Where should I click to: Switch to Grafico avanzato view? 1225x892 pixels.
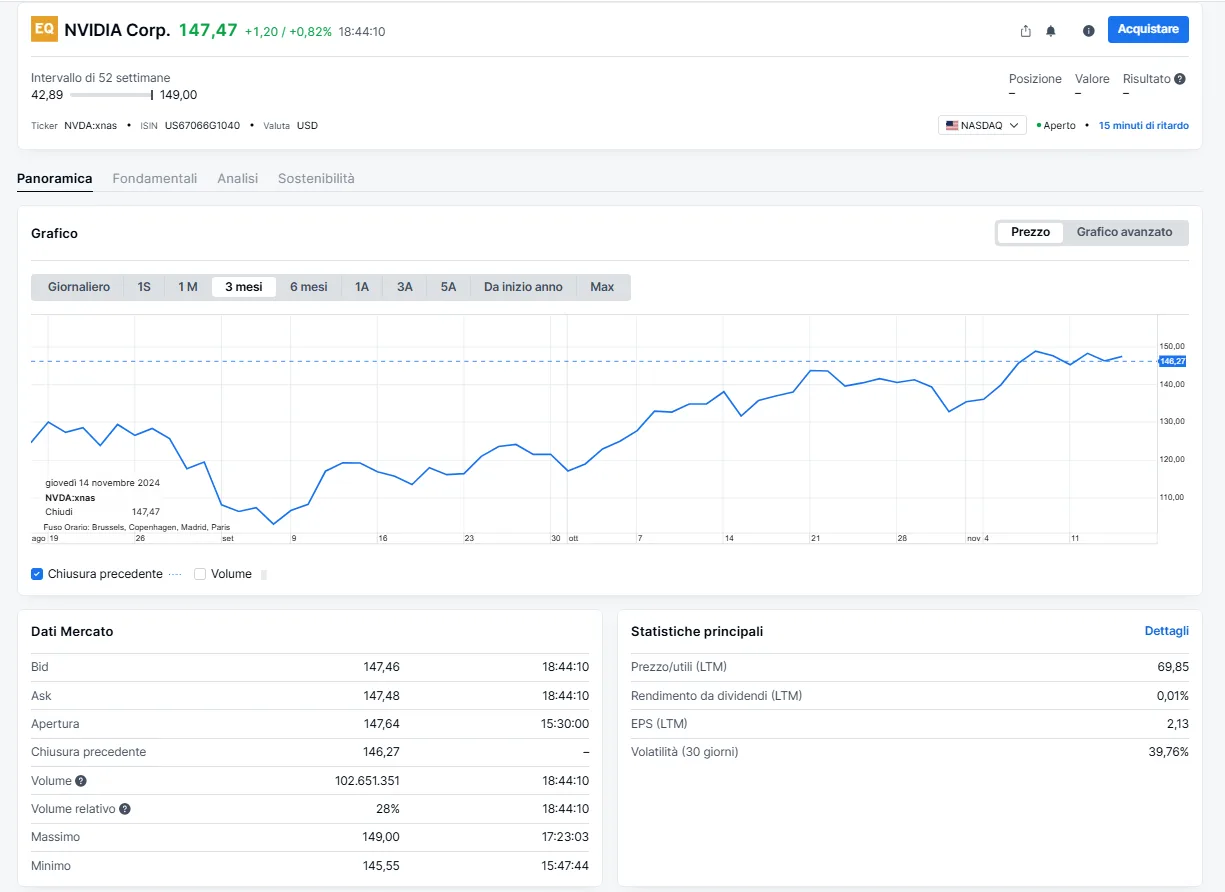click(1124, 232)
